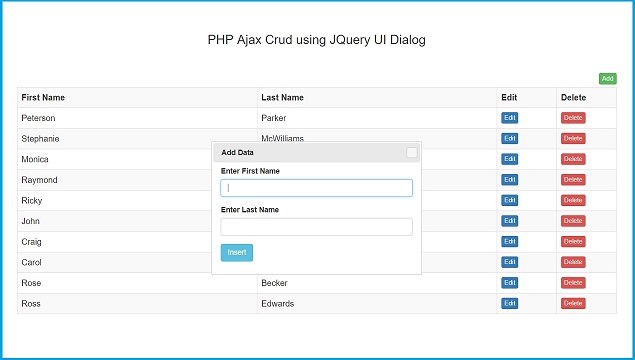Delete the Ross Edwards row
This screenshot has height=360, width=635.
(x=573, y=303)
